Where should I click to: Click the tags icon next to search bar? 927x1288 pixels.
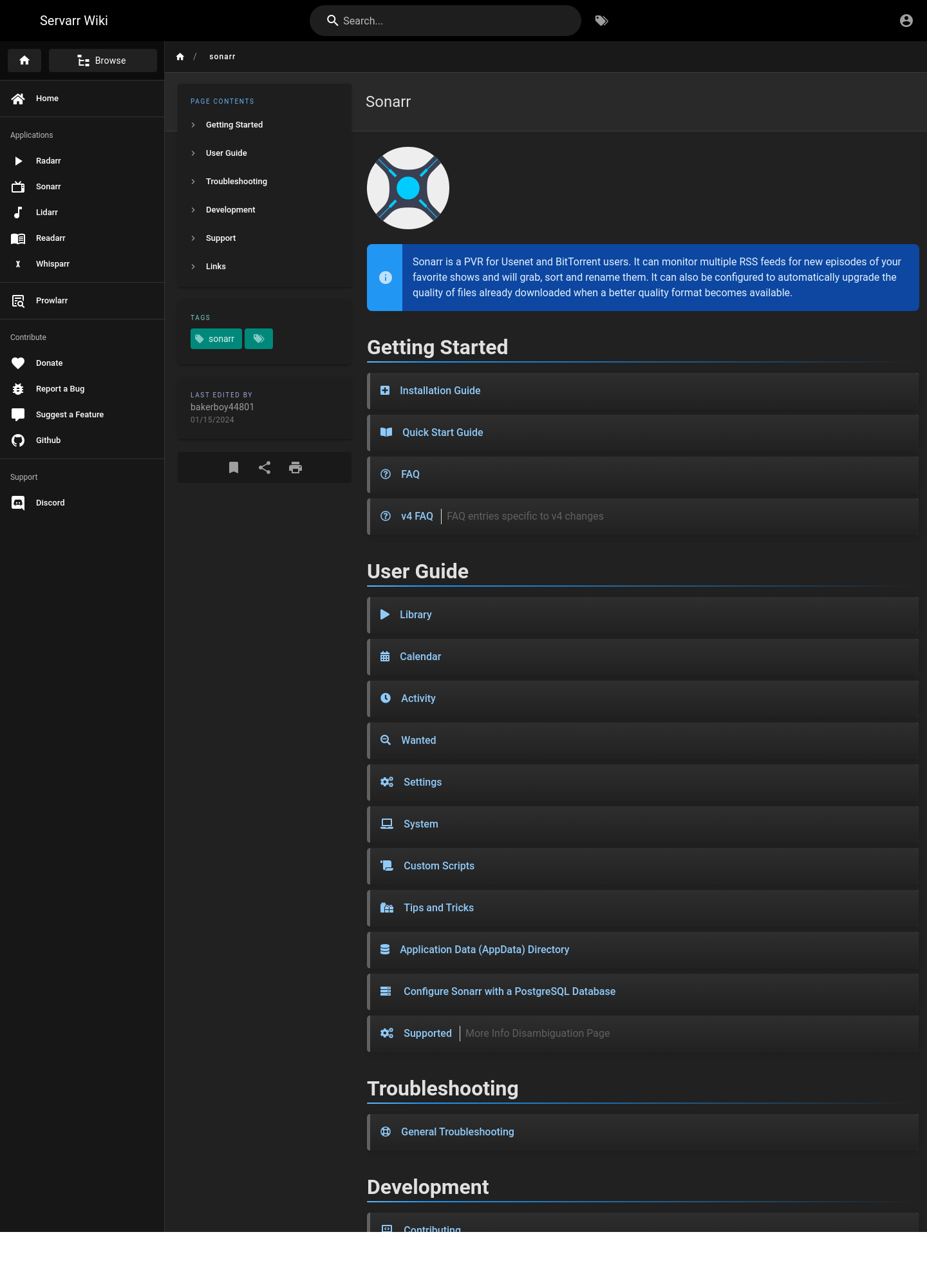click(x=601, y=21)
